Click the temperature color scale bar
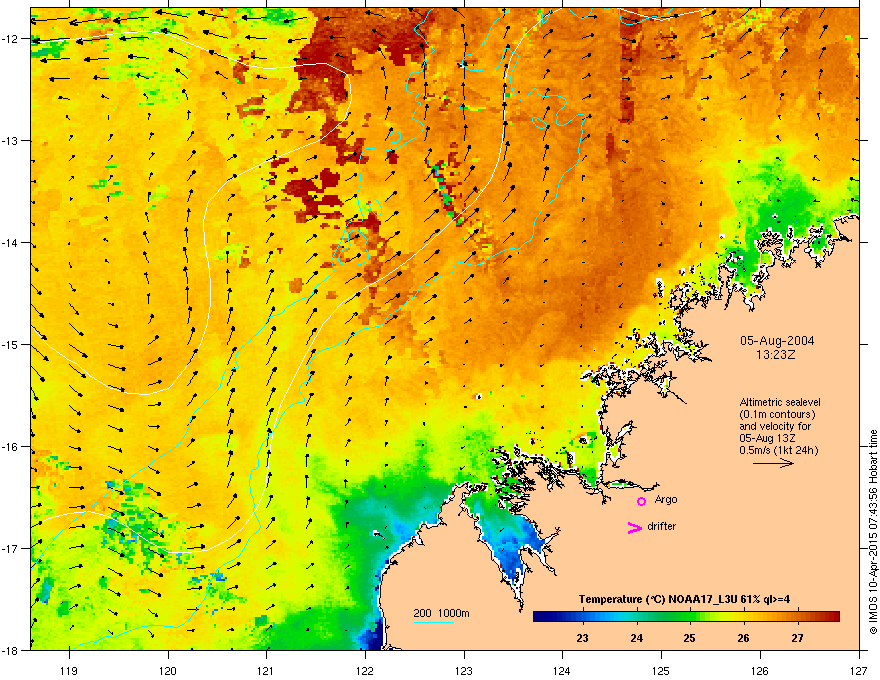Image resolution: width=880 pixels, height=680 pixels. click(686, 617)
